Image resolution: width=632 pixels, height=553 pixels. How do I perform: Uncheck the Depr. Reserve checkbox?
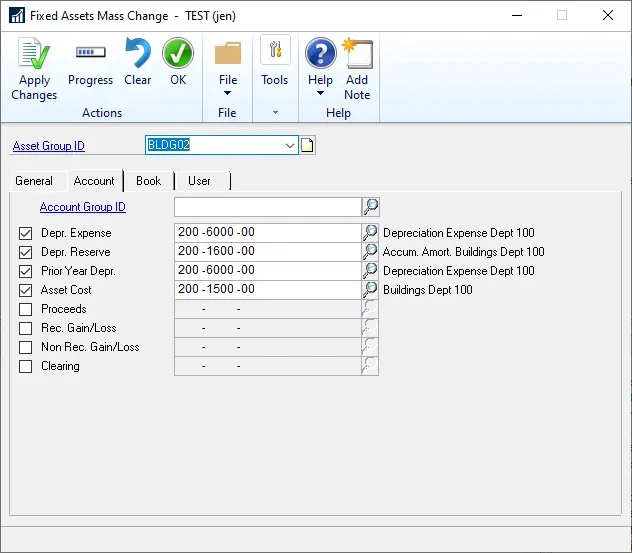[x=26, y=252]
